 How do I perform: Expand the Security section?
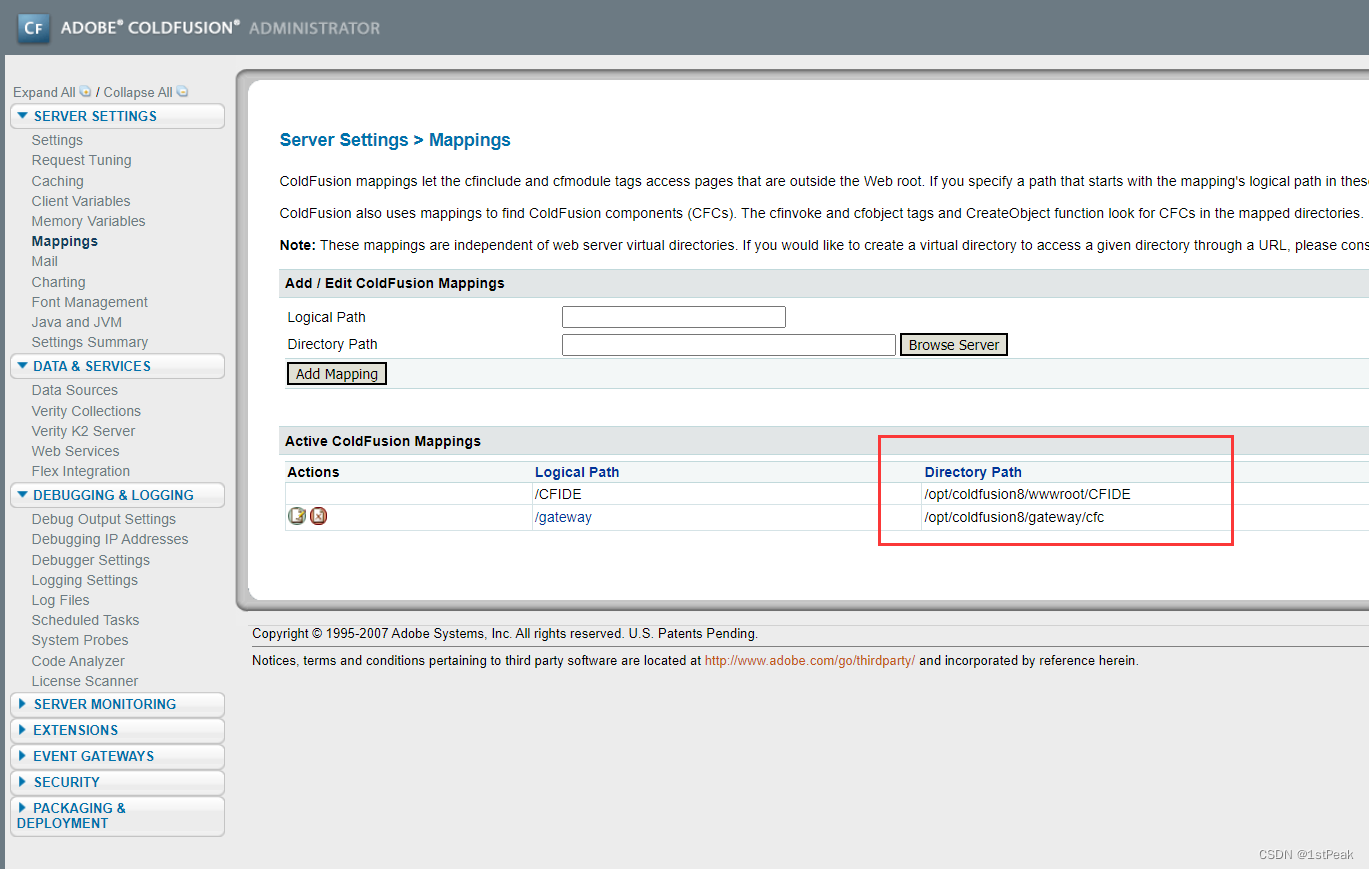pos(117,782)
